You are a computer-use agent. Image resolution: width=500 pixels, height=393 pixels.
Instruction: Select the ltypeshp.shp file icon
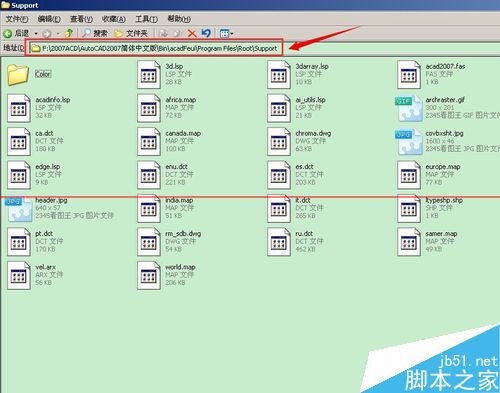pyautogui.click(x=409, y=209)
